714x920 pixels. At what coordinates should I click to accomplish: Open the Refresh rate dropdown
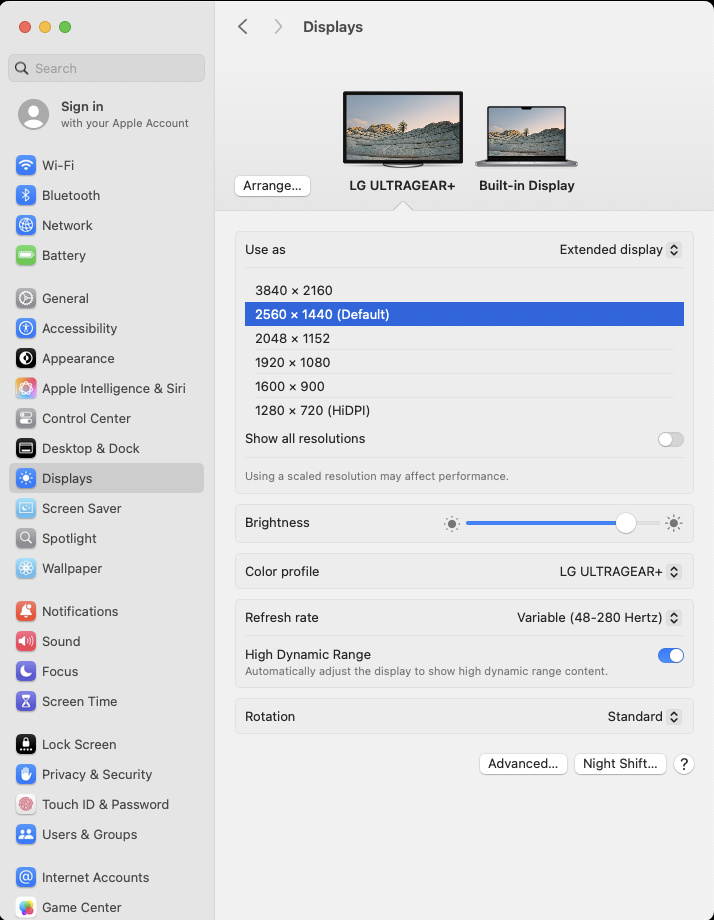coord(598,618)
